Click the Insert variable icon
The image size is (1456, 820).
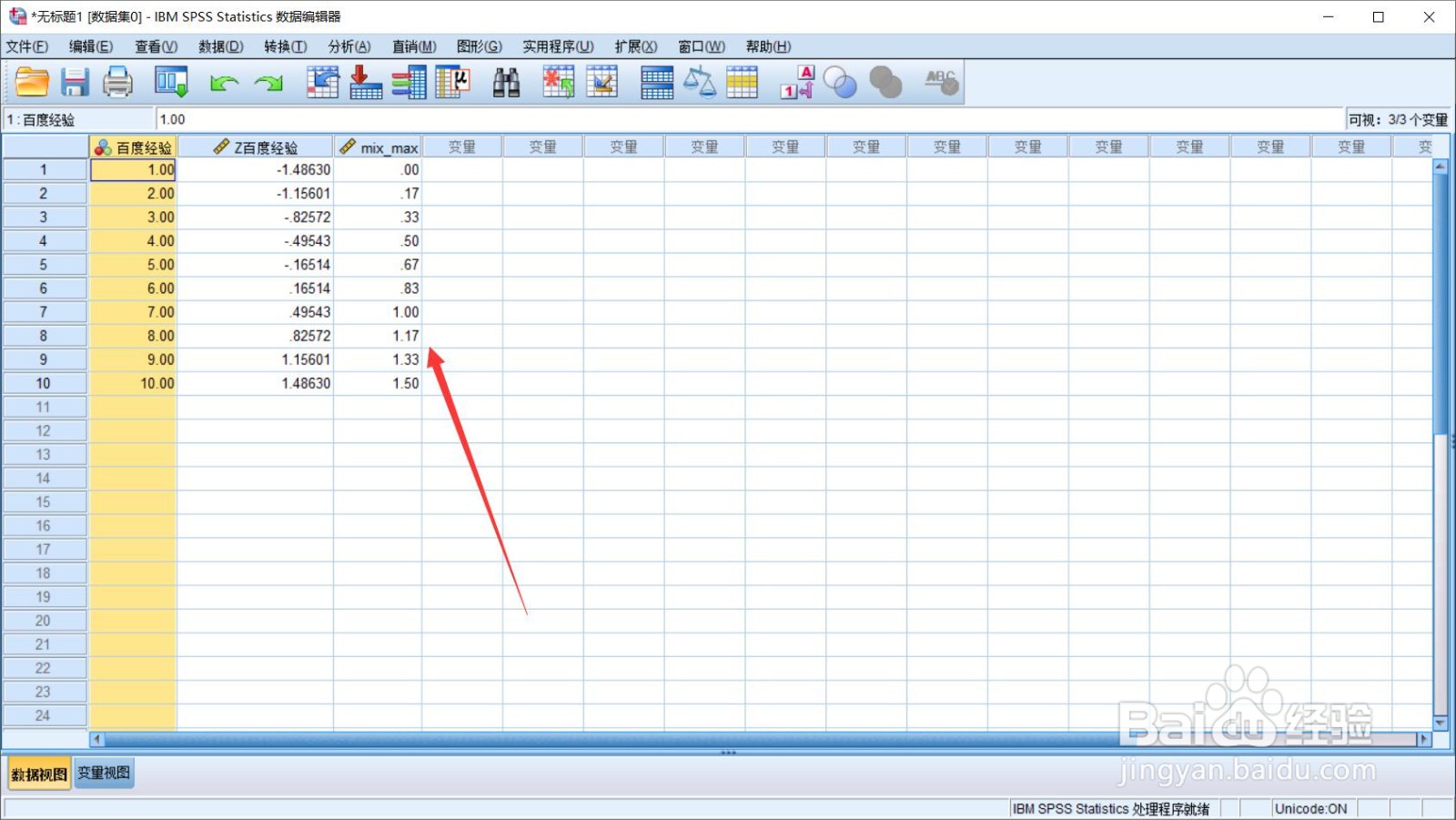tap(602, 83)
